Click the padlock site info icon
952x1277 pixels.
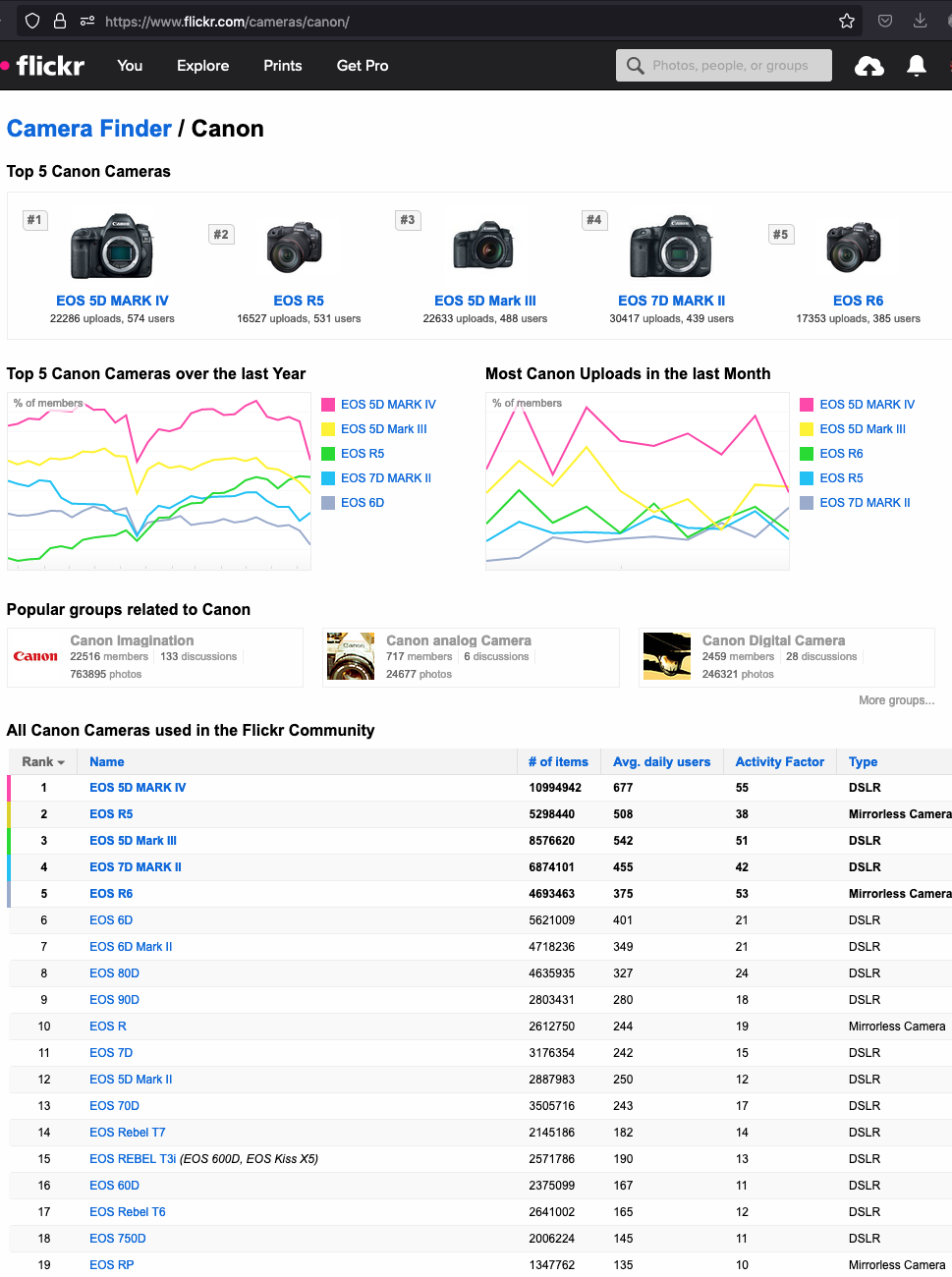tap(60, 21)
